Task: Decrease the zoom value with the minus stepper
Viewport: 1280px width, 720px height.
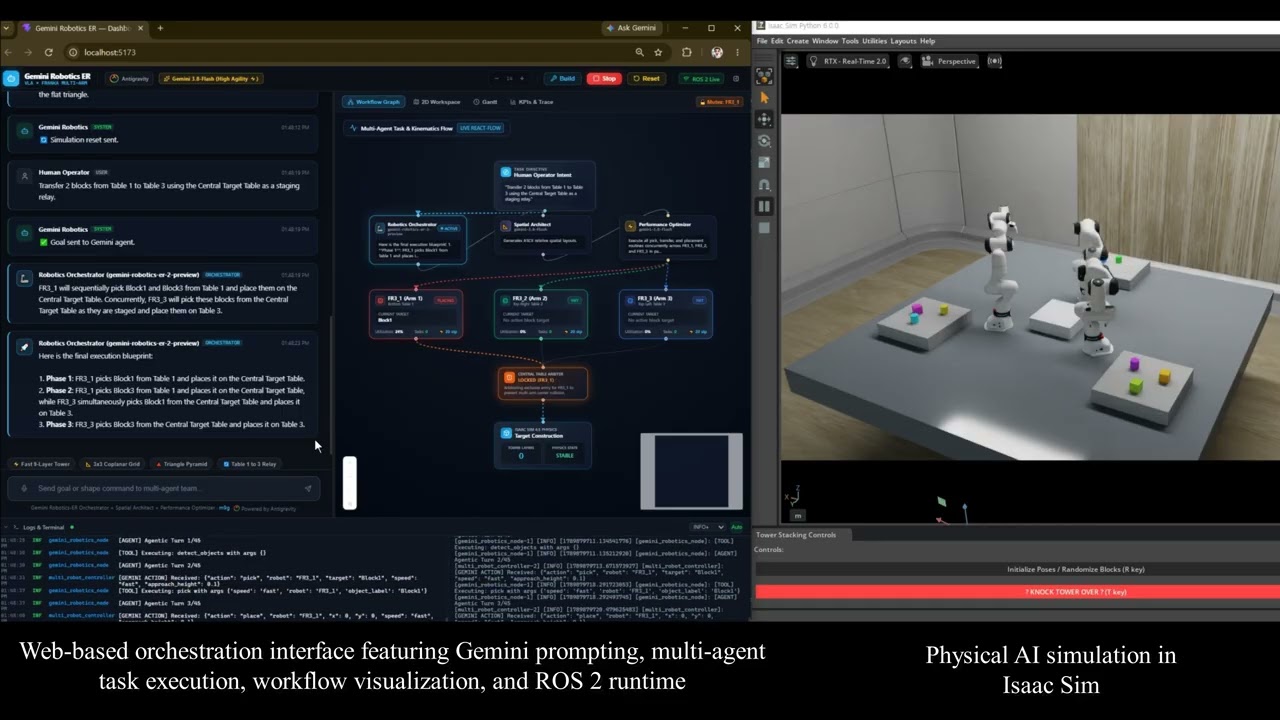Action: coord(496,78)
